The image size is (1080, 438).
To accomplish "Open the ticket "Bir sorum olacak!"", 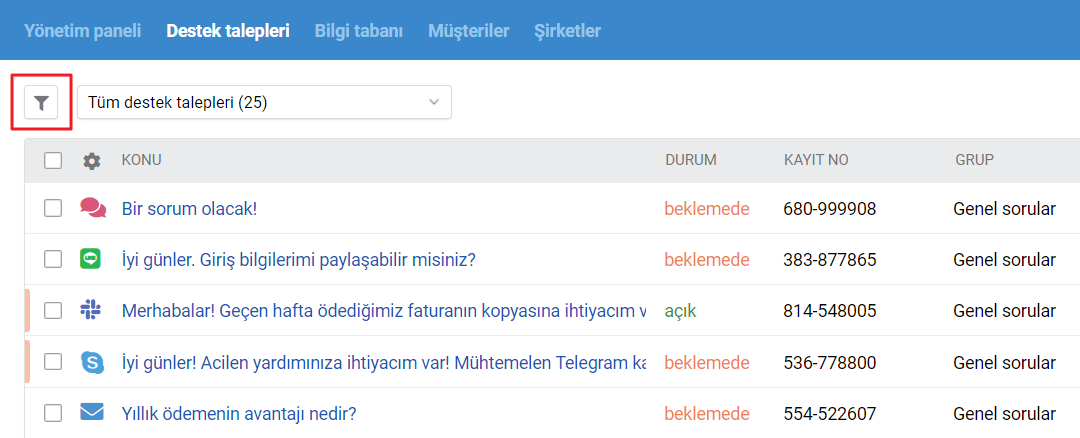I will point(190,209).
